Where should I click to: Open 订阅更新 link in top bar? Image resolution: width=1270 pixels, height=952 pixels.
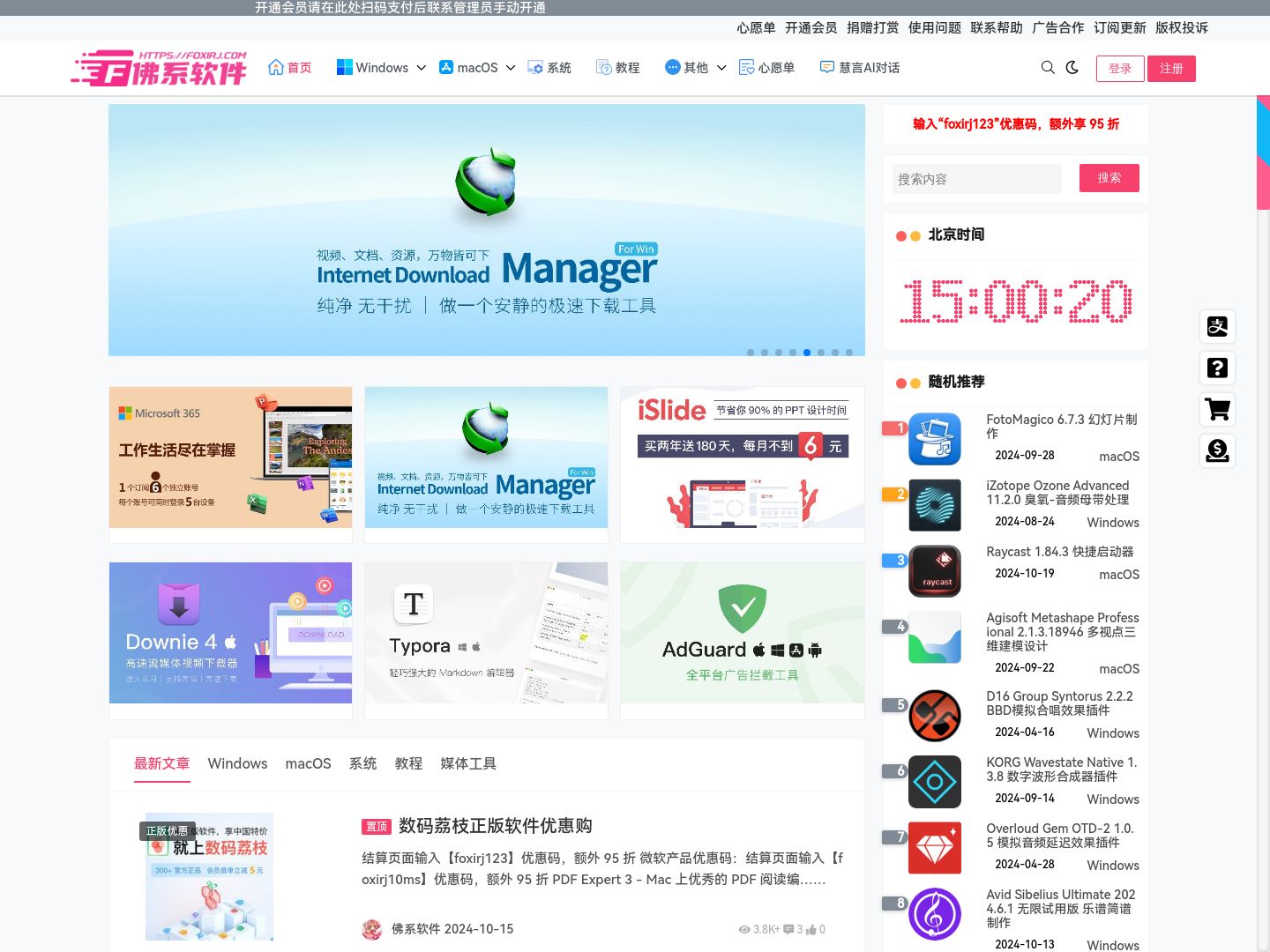pos(1120,27)
